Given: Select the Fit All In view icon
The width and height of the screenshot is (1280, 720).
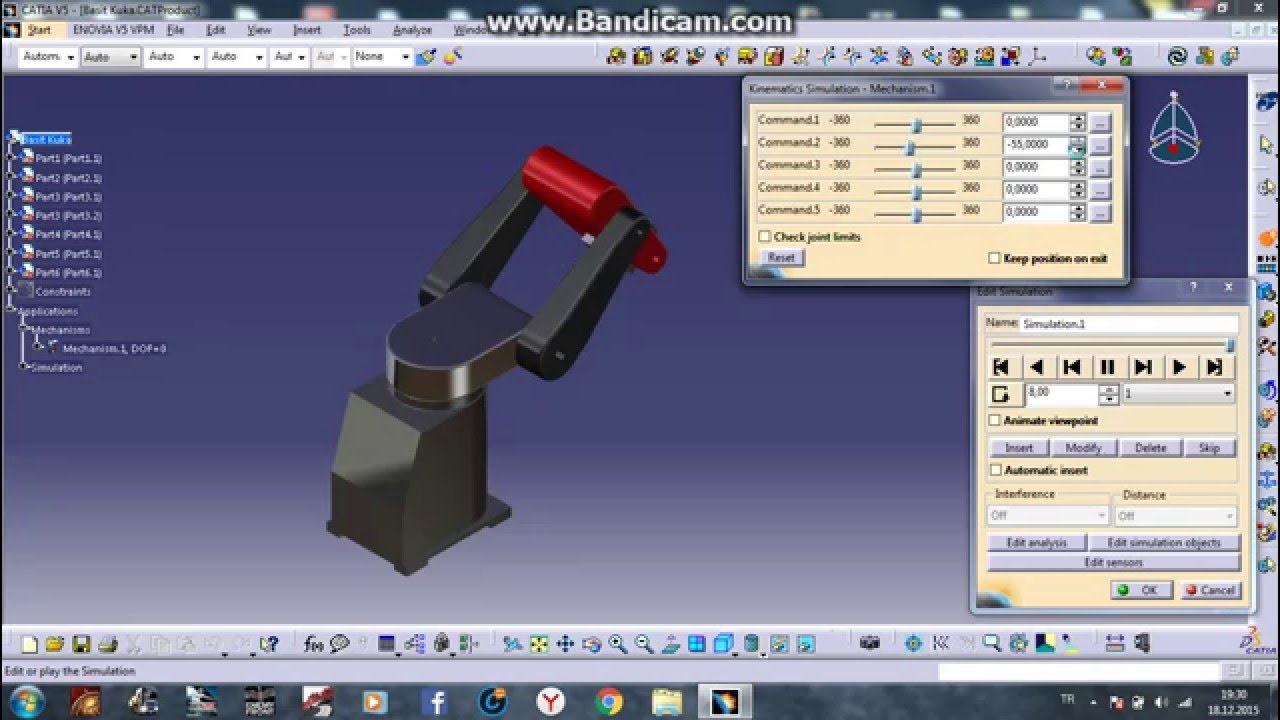Looking at the screenshot, I should point(539,645).
